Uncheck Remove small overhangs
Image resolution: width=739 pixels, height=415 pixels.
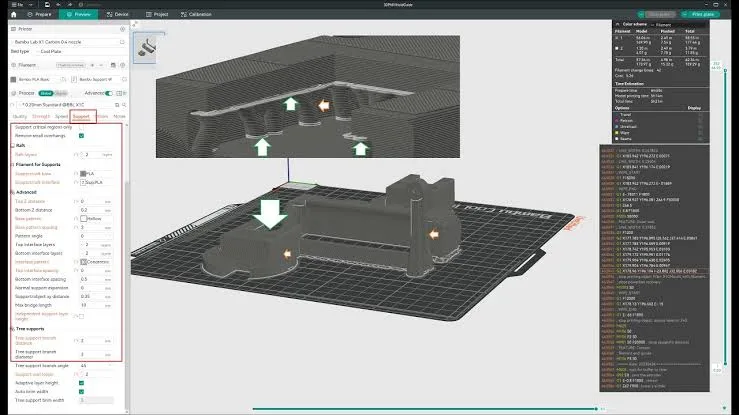click(x=81, y=135)
